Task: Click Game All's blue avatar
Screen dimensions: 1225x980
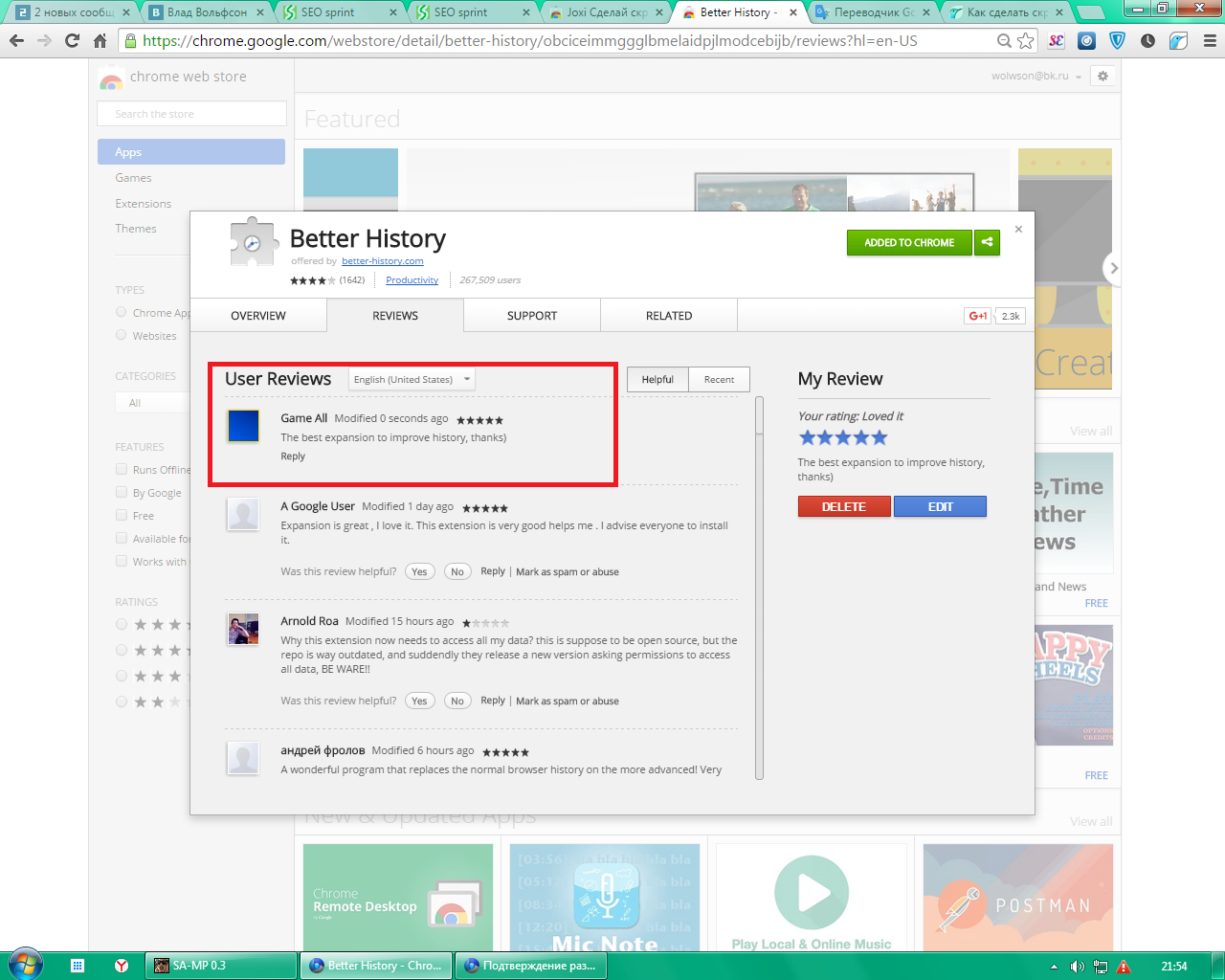Action: (x=243, y=426)
